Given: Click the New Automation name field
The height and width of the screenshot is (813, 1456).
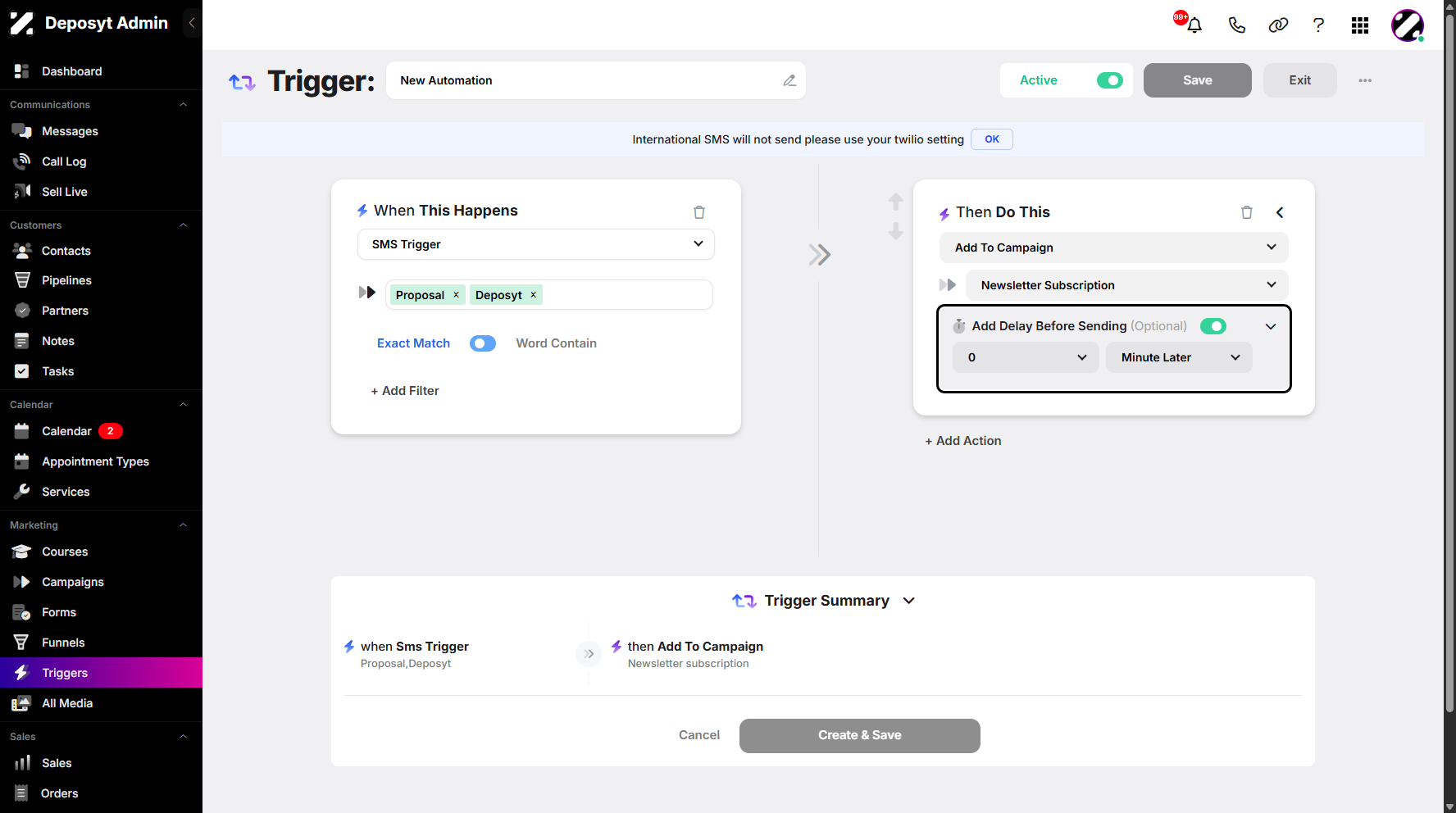Looking at the screenshot, I should pyautogui.click(x=596, y=80).
